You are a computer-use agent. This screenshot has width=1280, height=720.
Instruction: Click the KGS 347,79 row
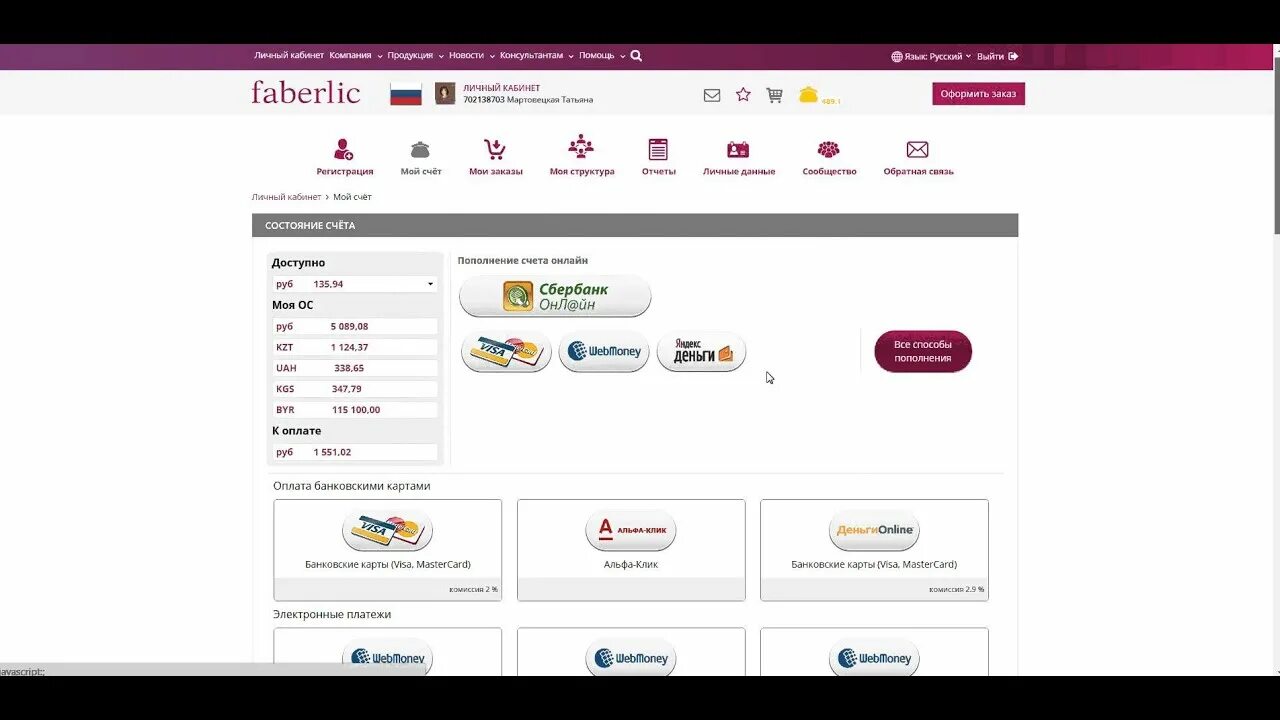tap(355, 389)
